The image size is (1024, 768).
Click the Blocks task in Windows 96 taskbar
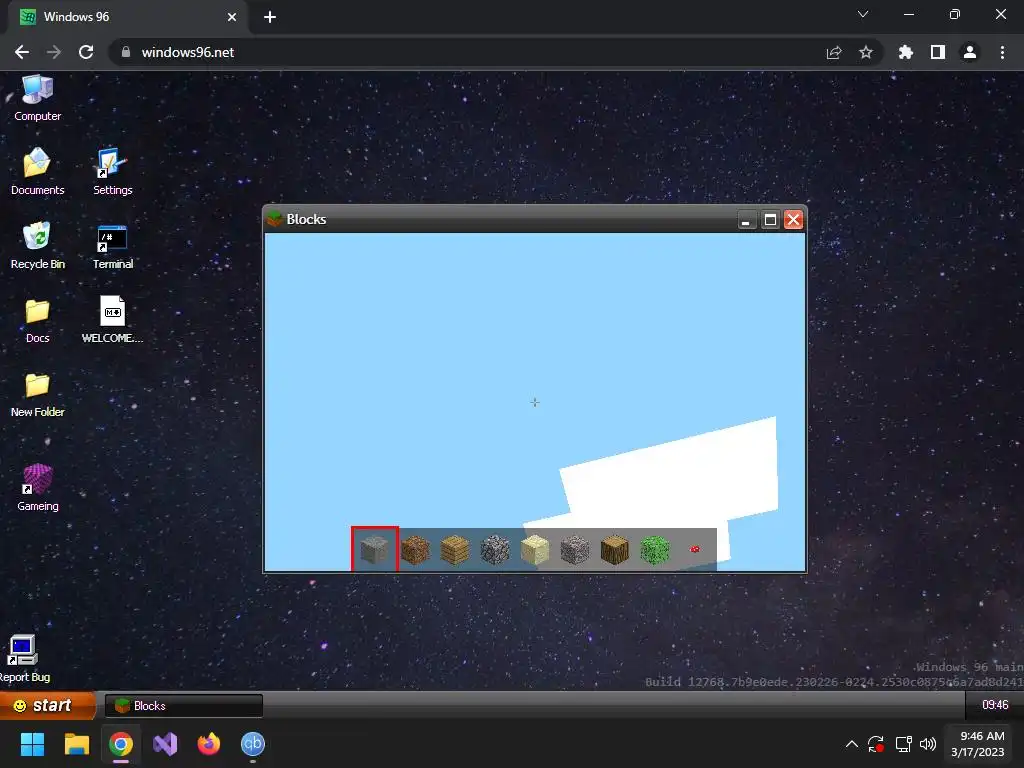coord(184,706)
